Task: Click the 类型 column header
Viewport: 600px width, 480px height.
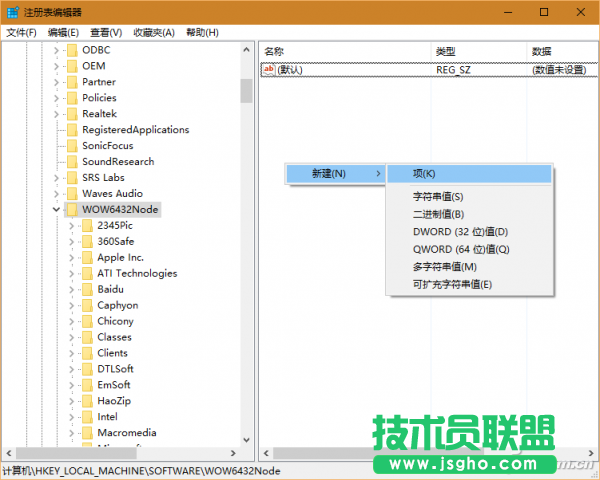Action: point(446,51)
